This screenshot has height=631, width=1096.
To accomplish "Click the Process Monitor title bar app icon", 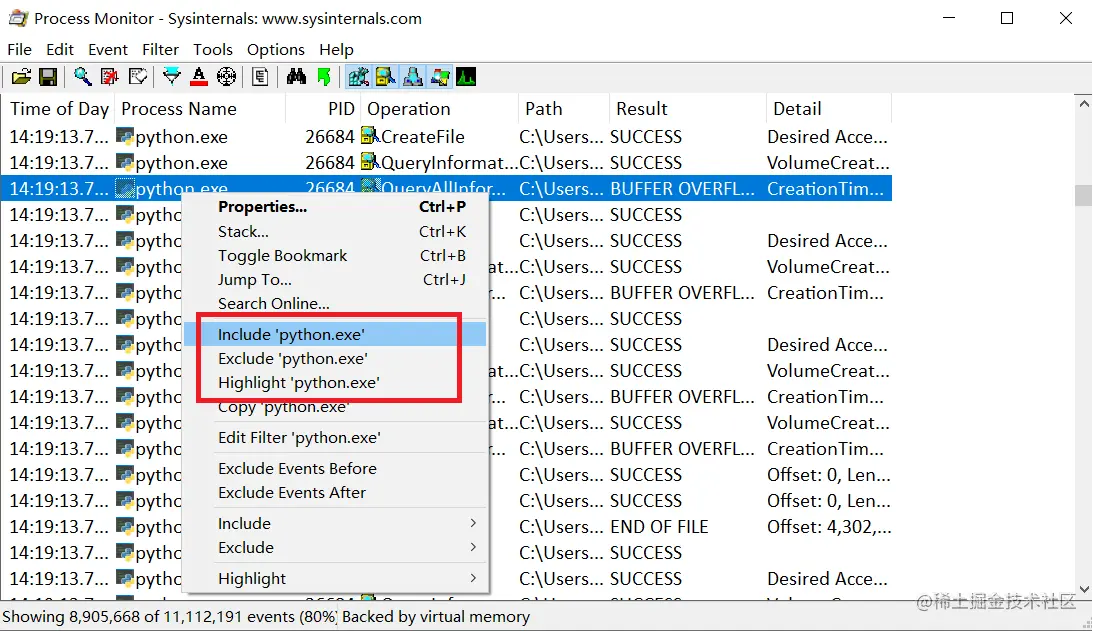I will tap(18, 18).
